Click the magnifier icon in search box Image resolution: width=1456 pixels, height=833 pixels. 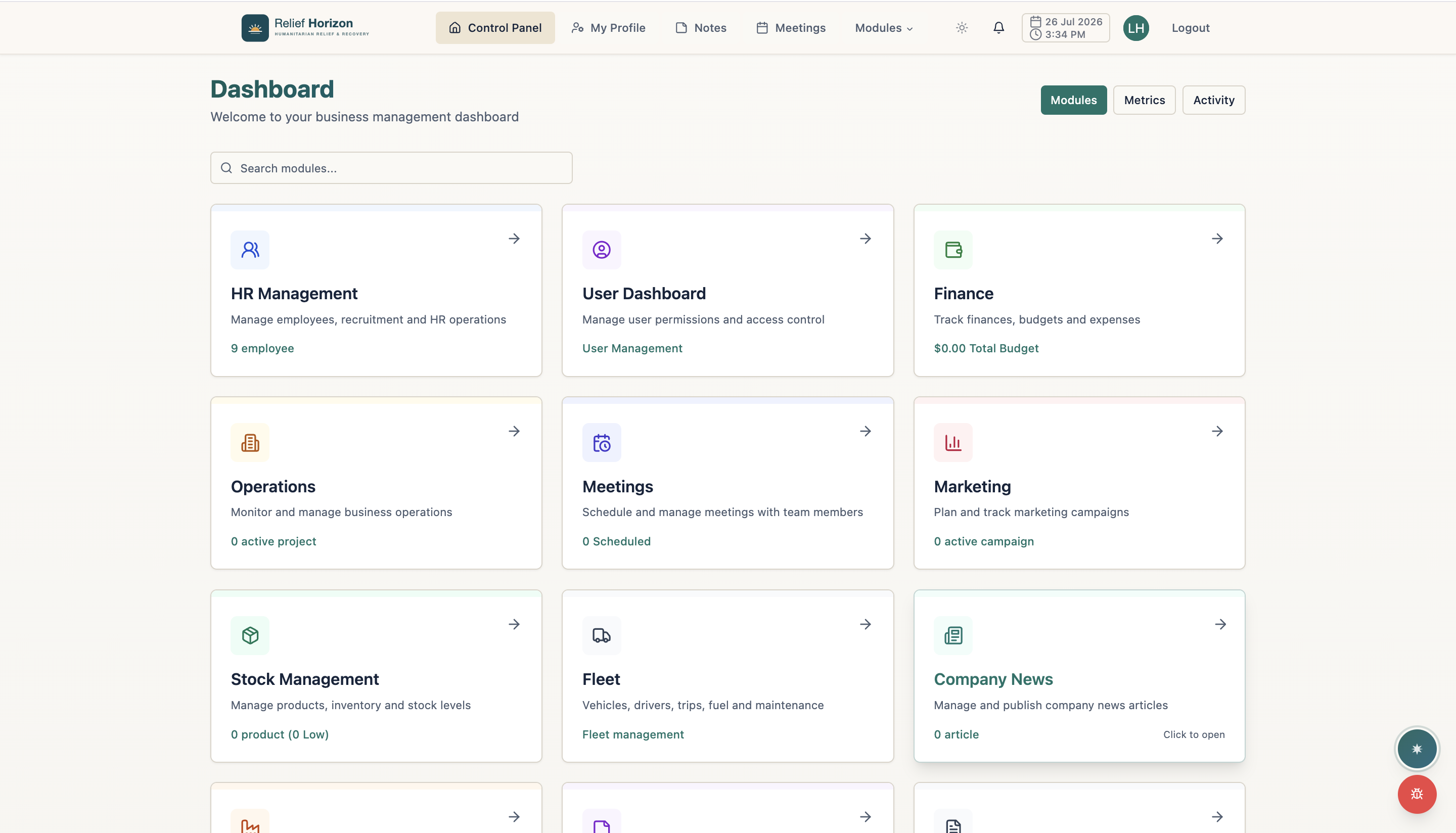[x=226, y=168]
